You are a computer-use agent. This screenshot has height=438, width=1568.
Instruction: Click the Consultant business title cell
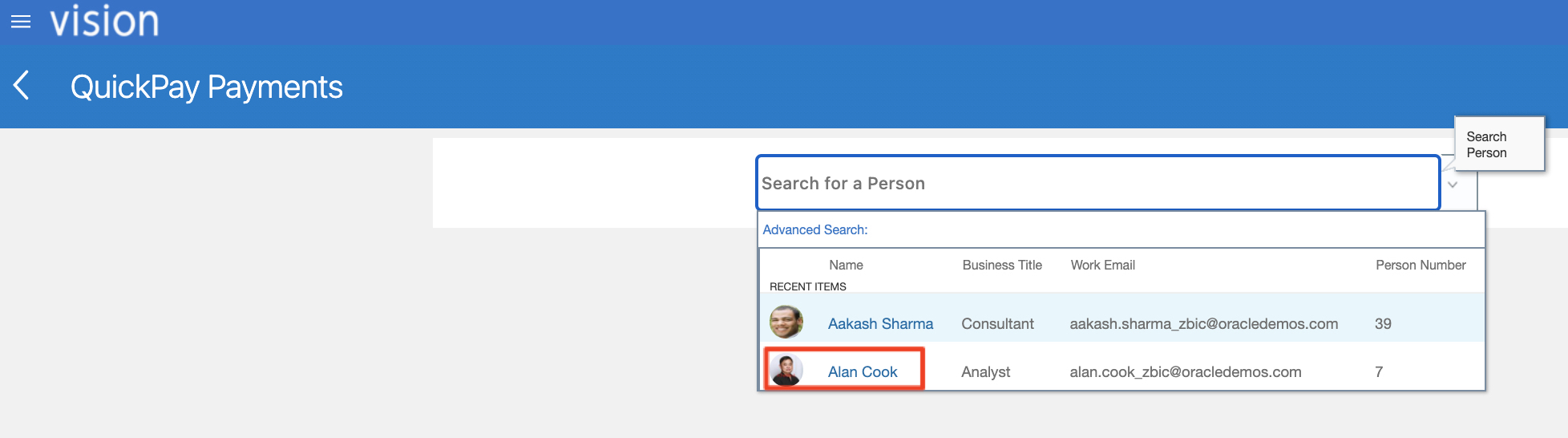coord(997,324)
